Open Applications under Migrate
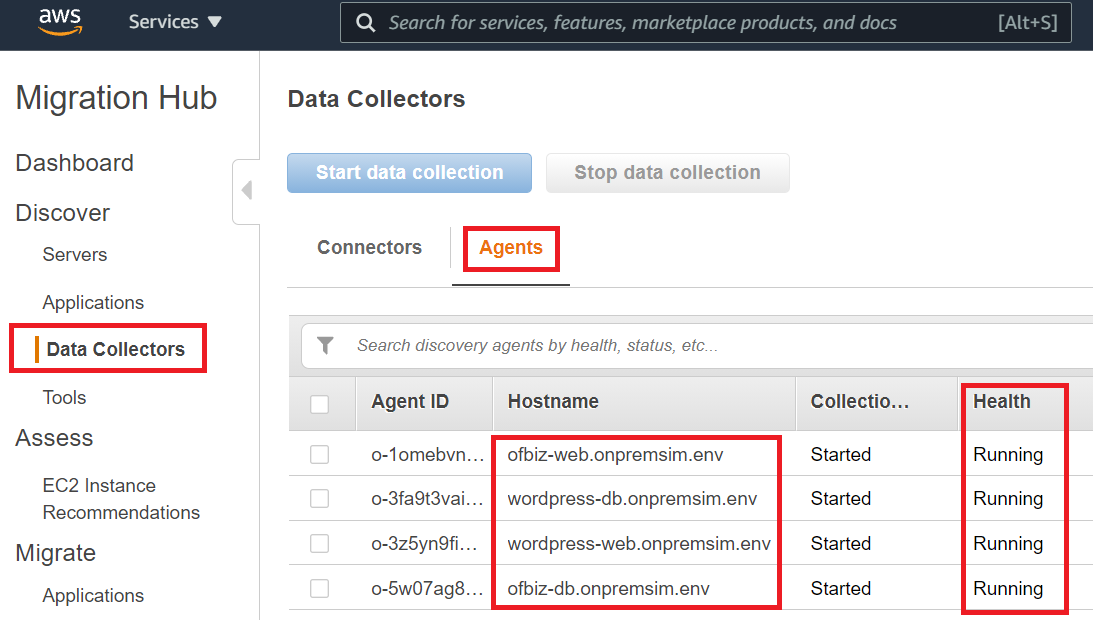This screenshot has width=1093, height=620. pyautogui.click(x=93, y=596)
